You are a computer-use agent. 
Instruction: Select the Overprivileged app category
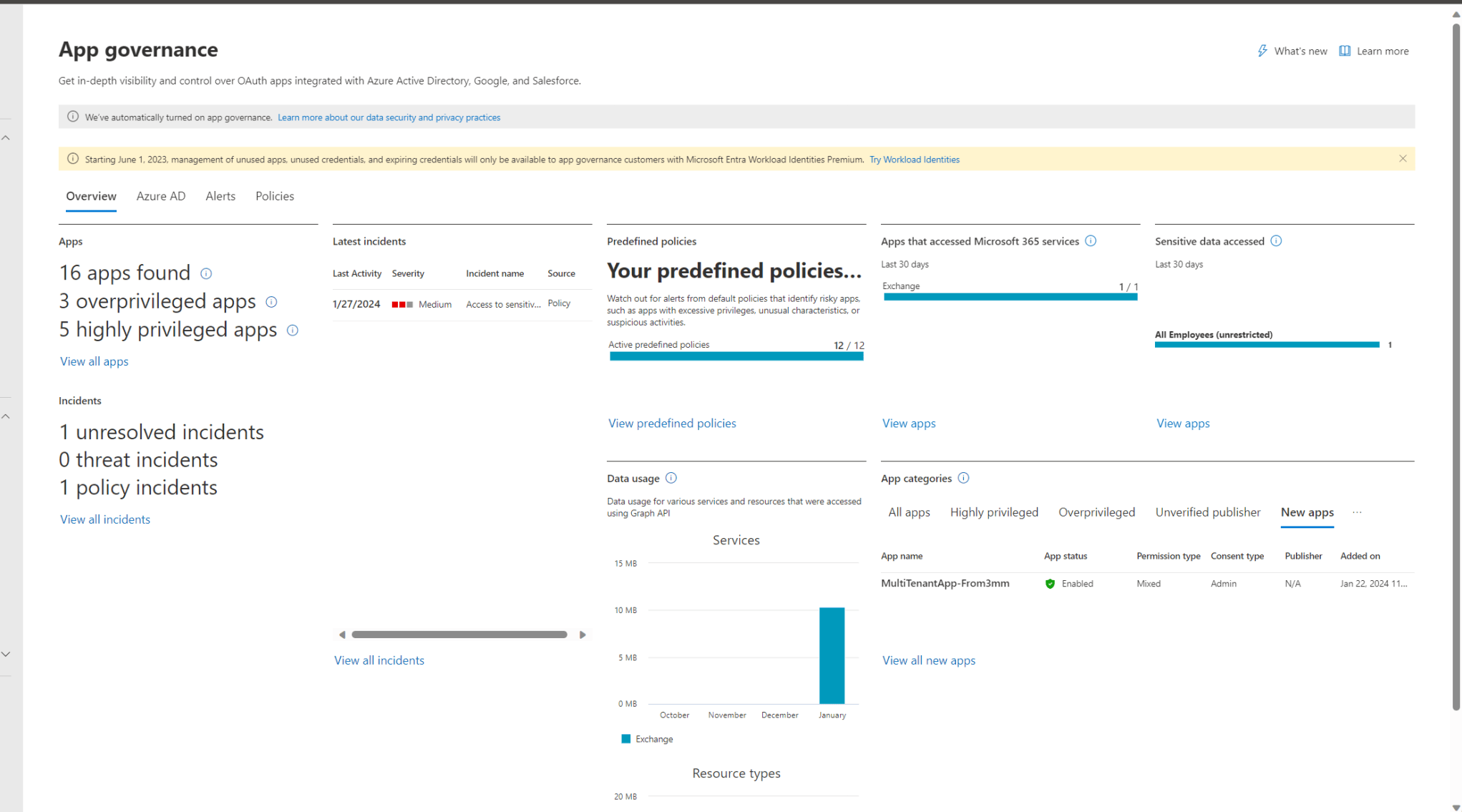pyautogui.click(x=1096, y=512)
